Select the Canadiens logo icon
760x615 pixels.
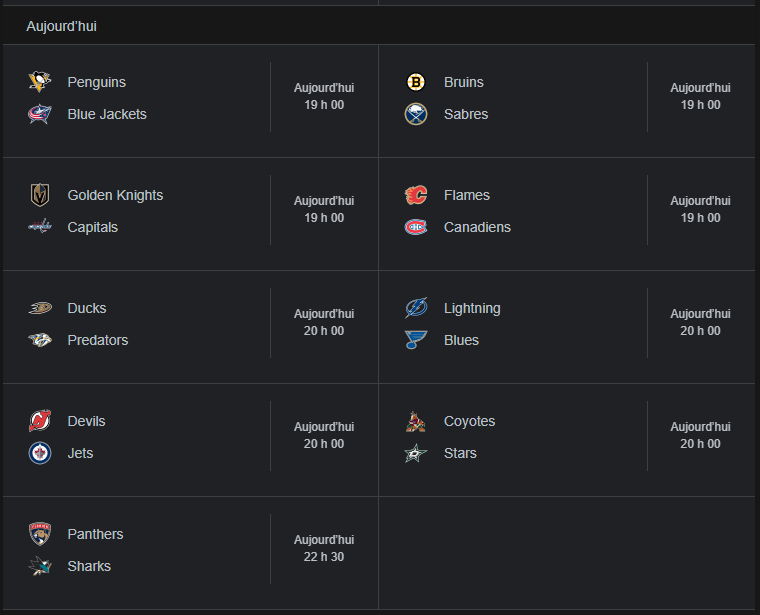point(416,227)
